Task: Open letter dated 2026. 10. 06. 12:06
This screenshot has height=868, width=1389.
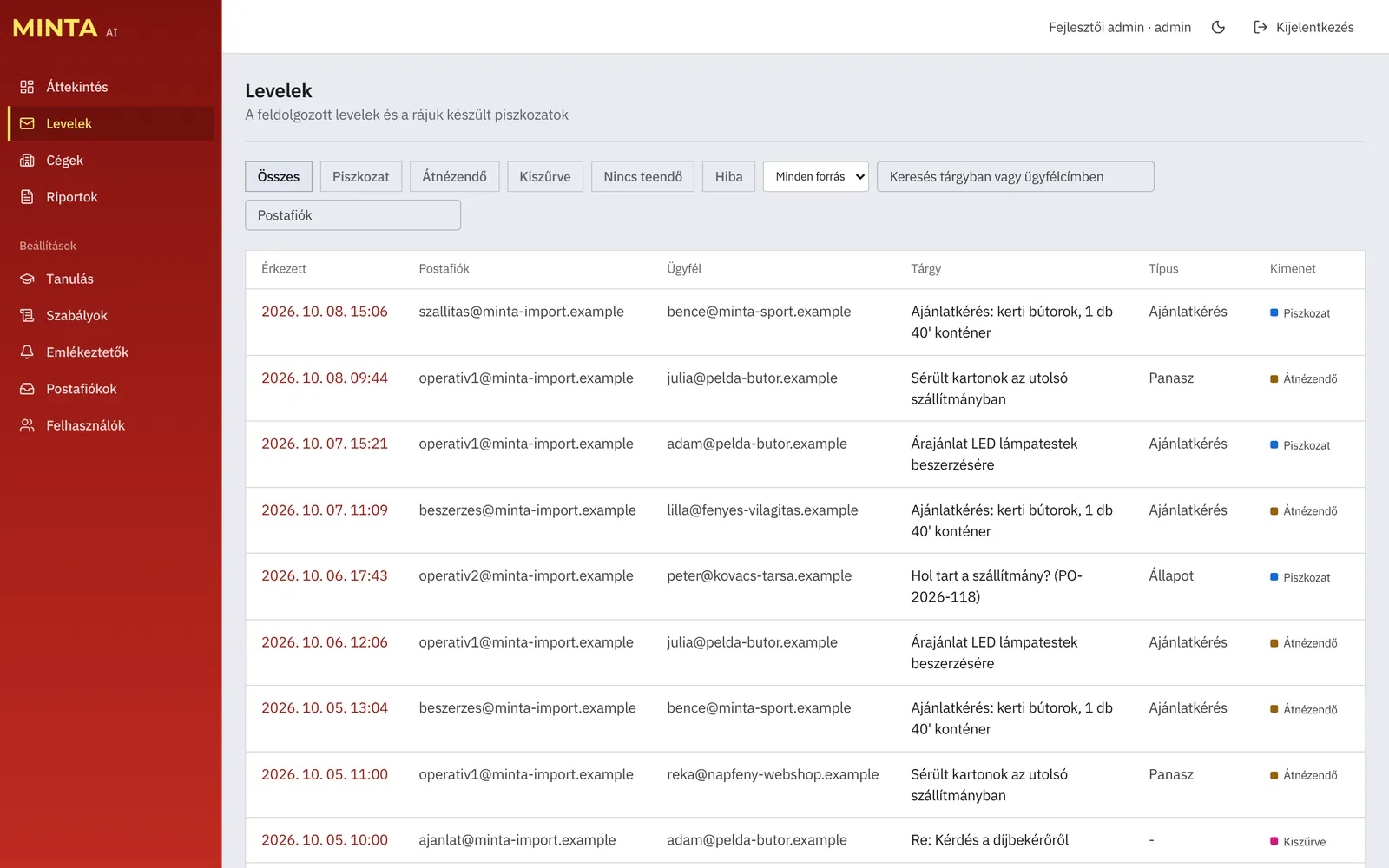Action: pos(325,642)
